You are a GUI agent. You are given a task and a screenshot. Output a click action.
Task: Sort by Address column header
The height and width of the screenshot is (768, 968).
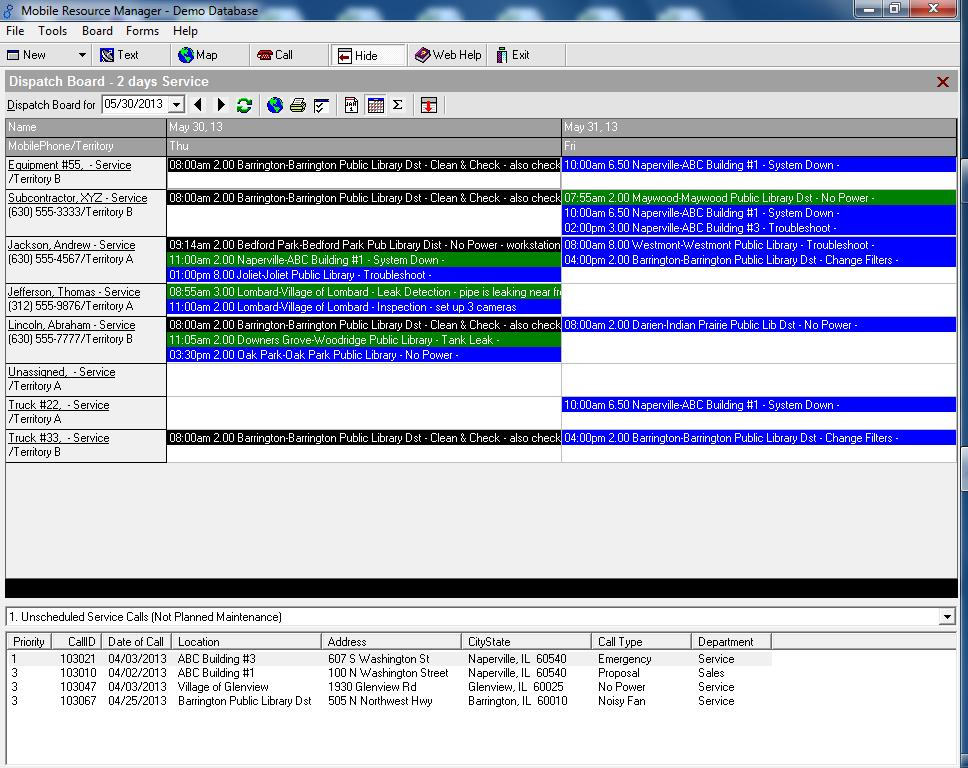tap(391, 641)
